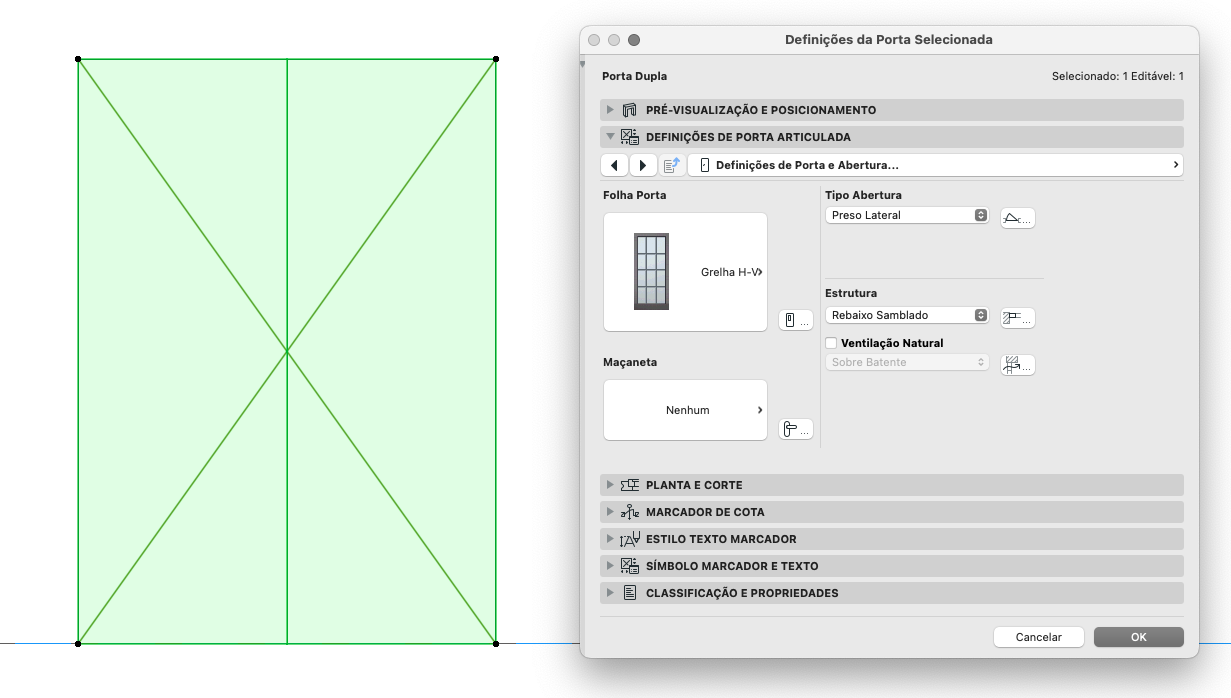Click the Cancelar button
The height and width of the screenshot is (698, 1231).
[x=1038, y=637]
